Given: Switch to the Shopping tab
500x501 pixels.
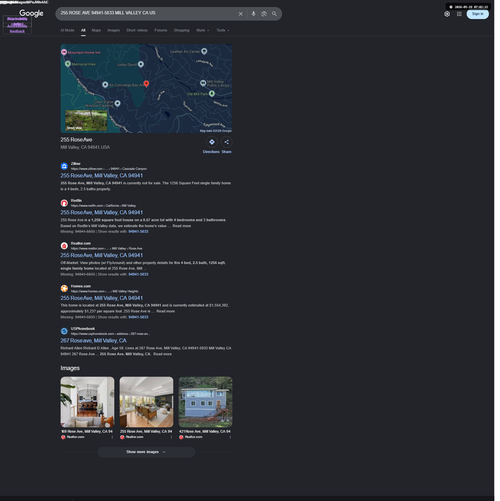Looking at the screenshot, I should click(x=181, y=30).
